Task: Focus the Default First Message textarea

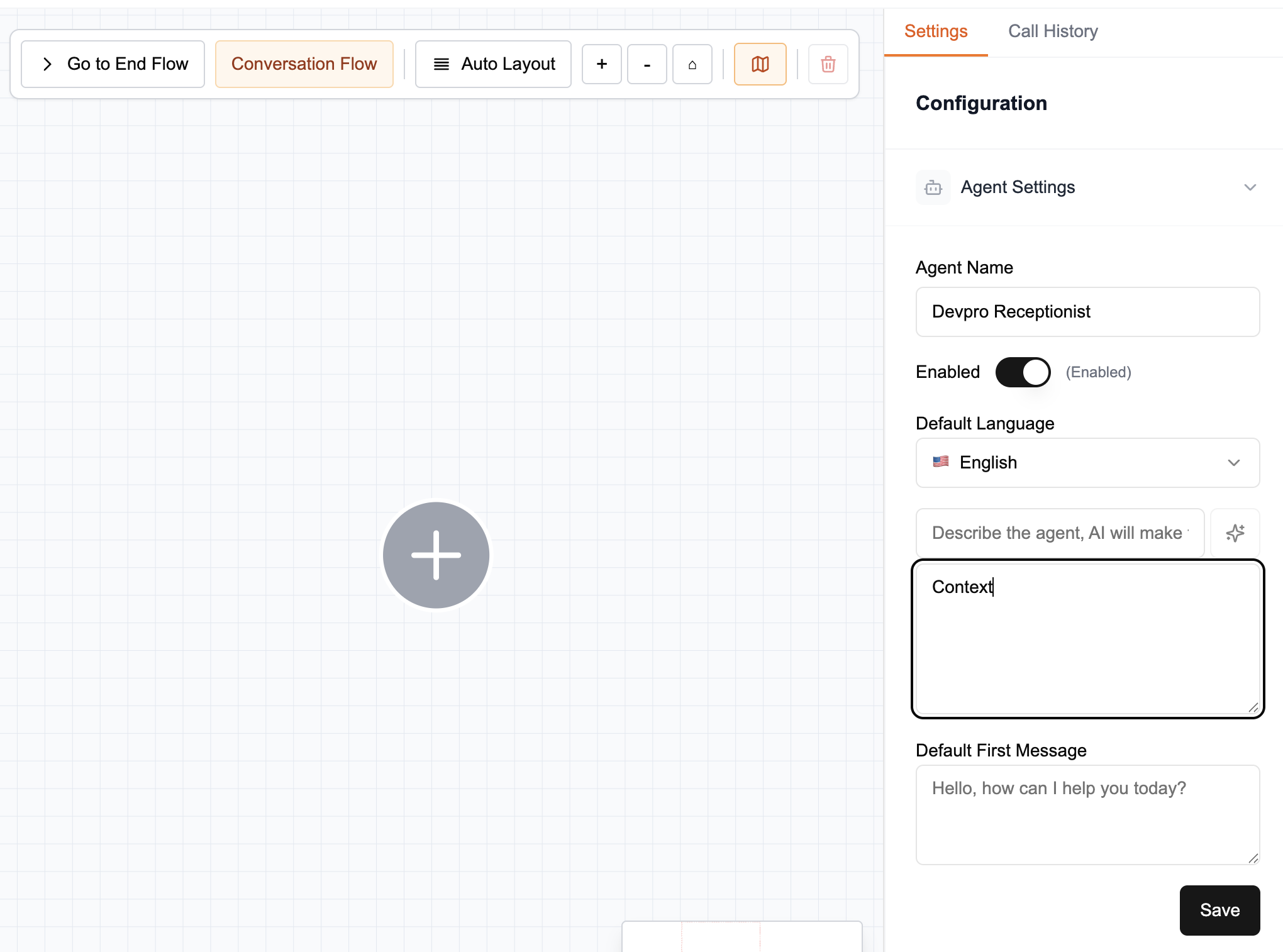Action: pos(1087,814)
